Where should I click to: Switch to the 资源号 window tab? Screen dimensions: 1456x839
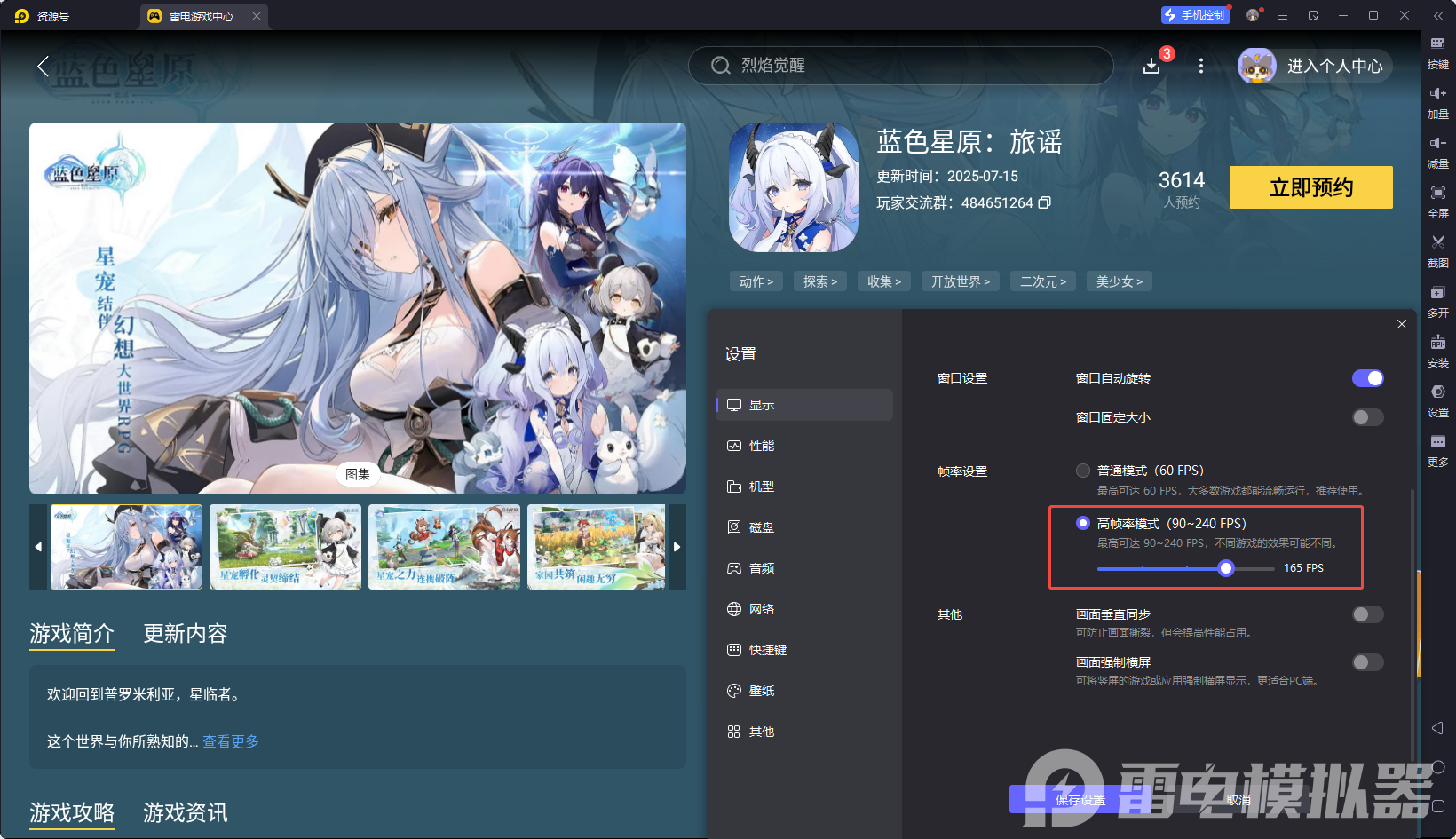(53, 16)
